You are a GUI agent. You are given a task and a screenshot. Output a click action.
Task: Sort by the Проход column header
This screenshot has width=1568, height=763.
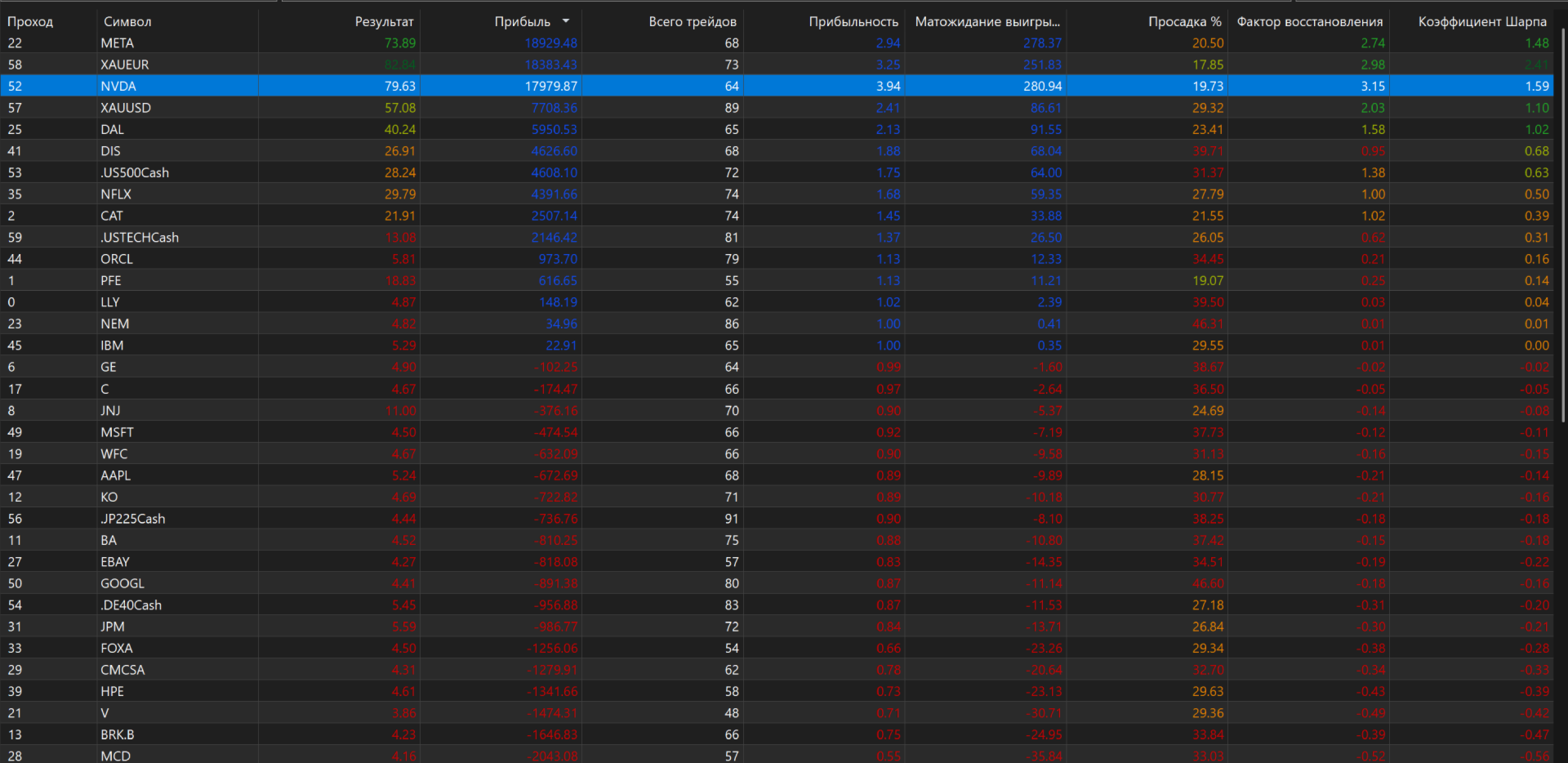tap(30, 21)
